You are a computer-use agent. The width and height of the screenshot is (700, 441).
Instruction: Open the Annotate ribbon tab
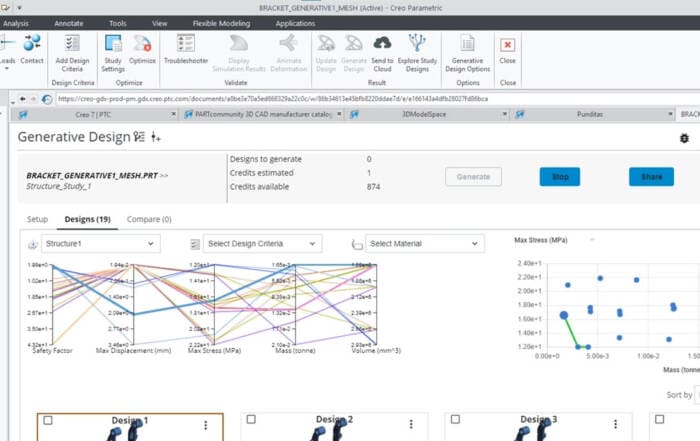coord(69,24)
